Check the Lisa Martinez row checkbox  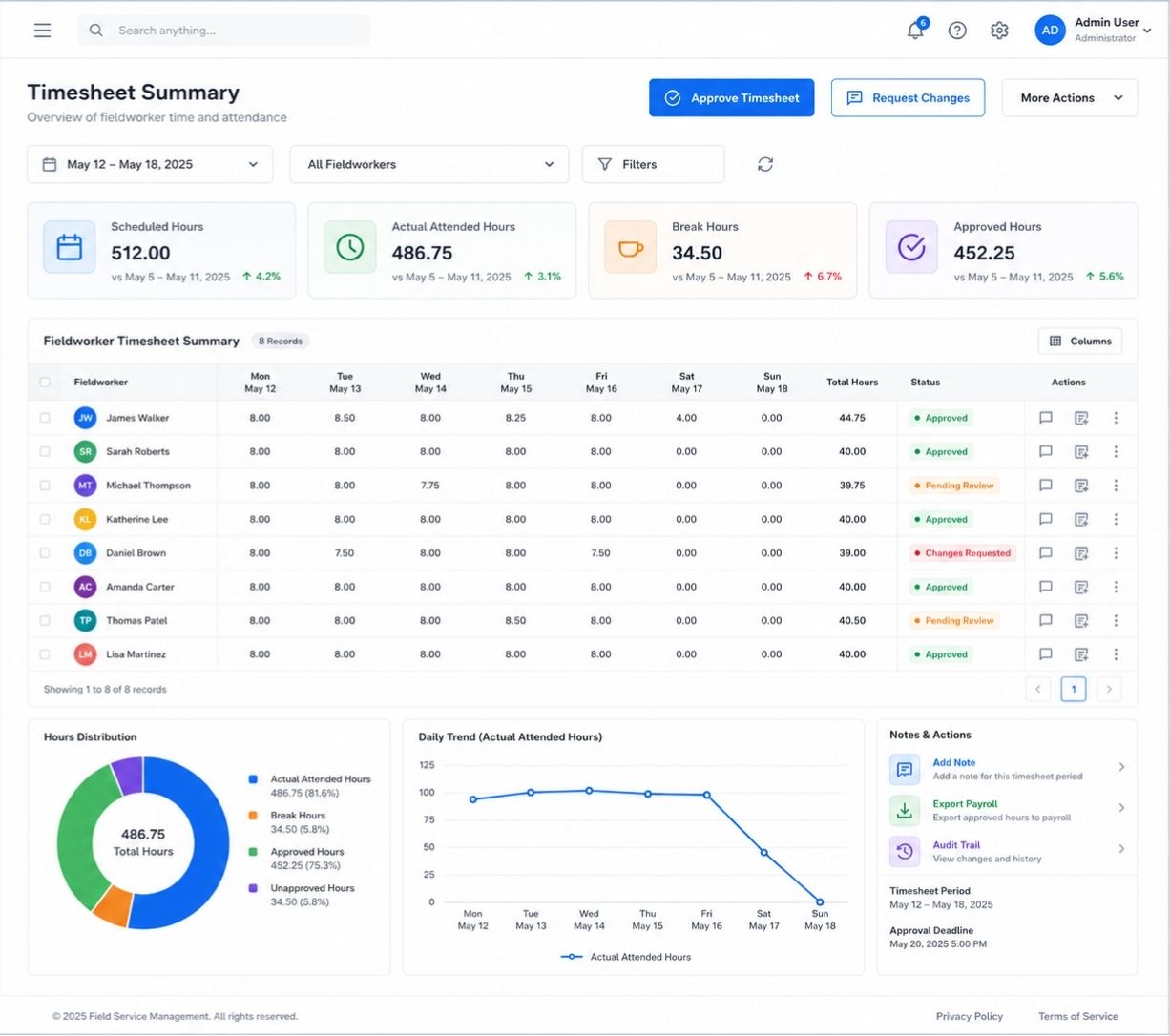(45, 654)
